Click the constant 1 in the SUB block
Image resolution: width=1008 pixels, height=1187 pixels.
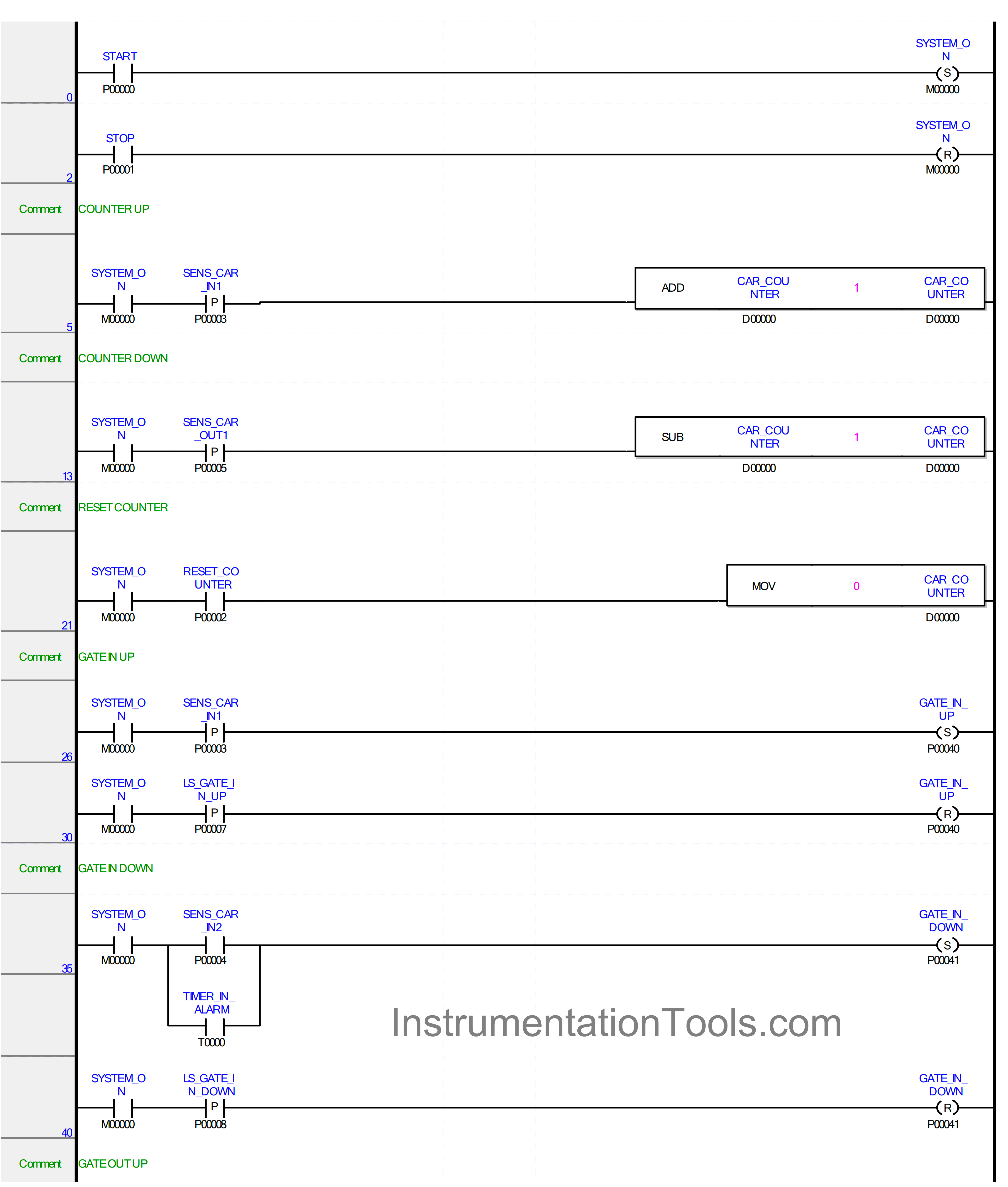click(856, 437)
